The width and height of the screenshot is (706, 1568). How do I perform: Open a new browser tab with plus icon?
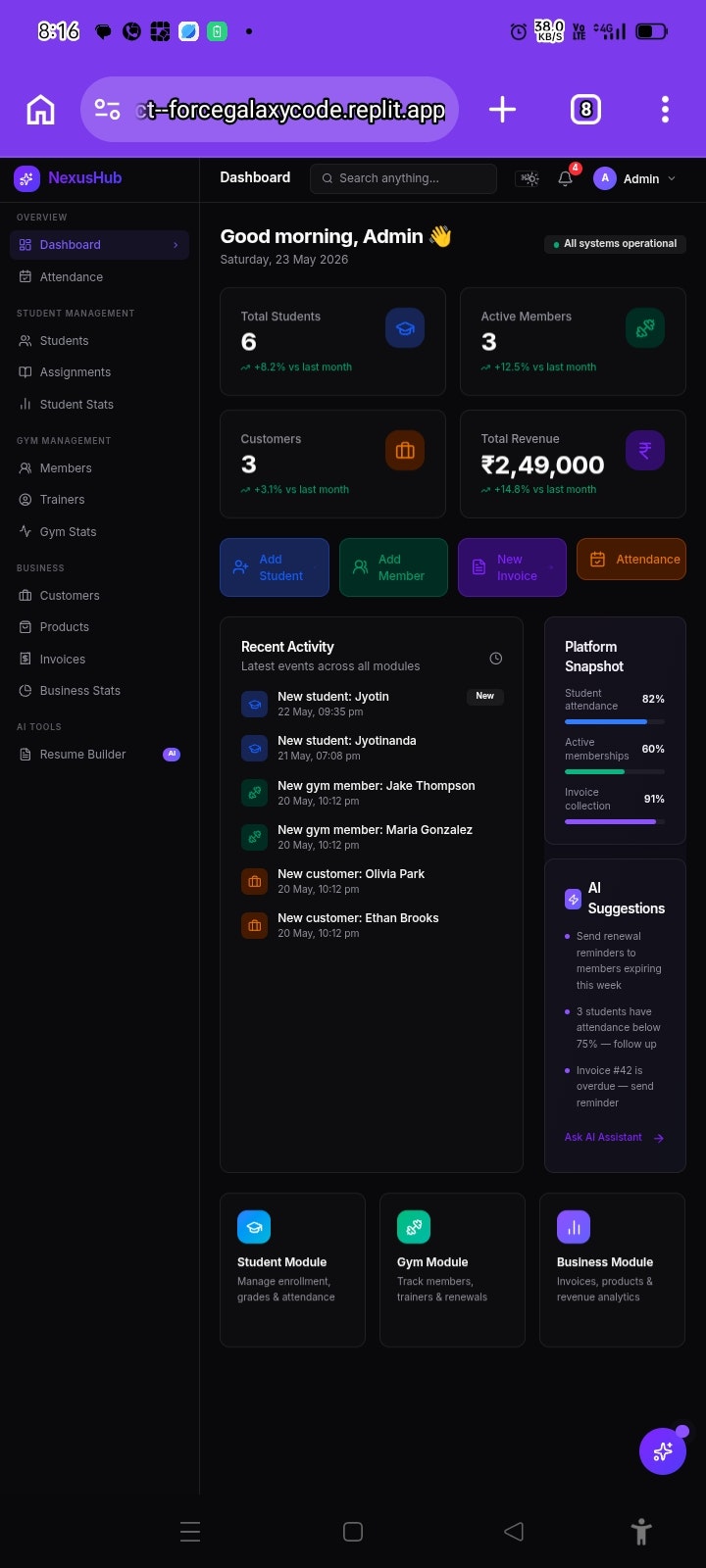[x=502, y=110]
